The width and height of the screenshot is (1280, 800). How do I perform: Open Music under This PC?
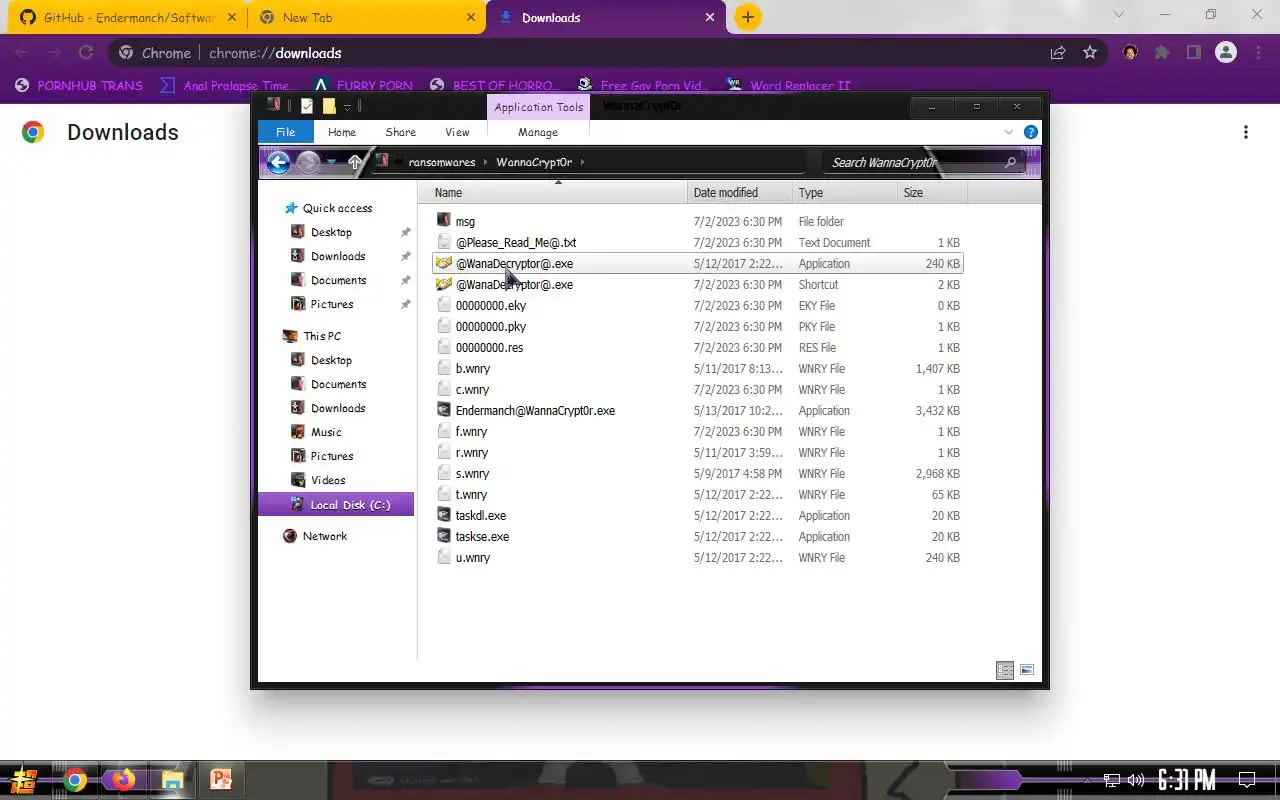pos(316,432)
